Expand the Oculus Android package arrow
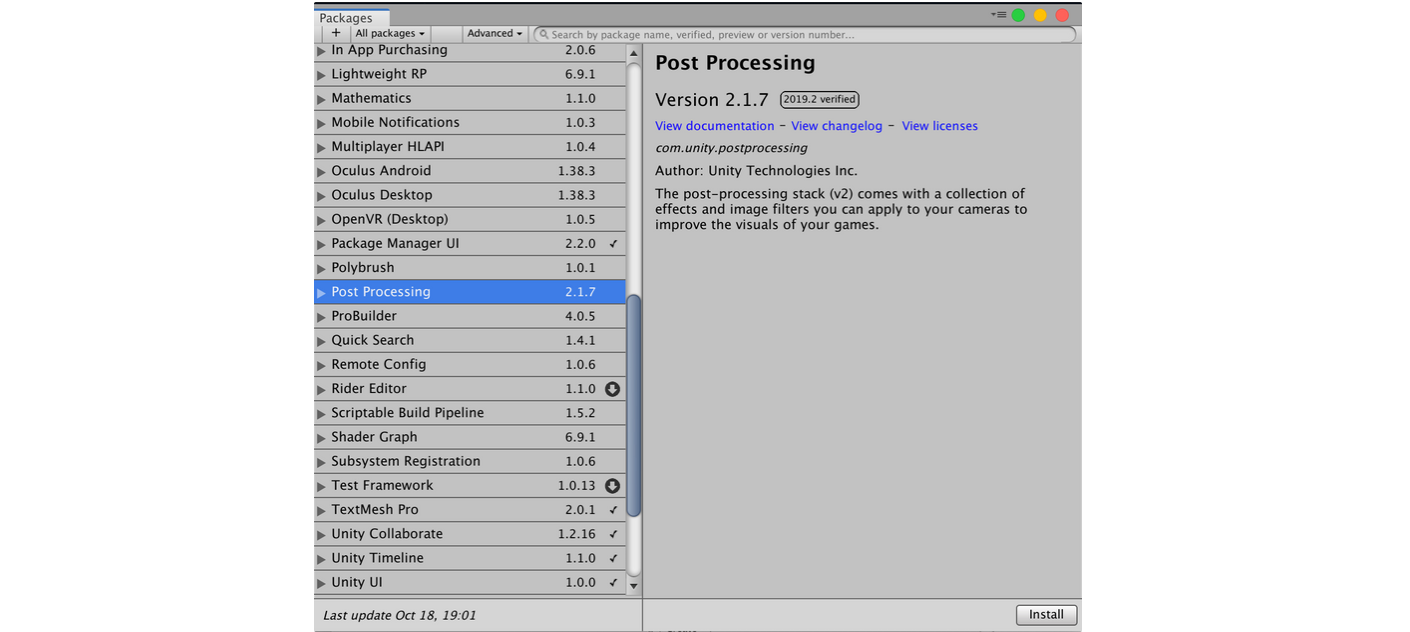 coord(322,172)
